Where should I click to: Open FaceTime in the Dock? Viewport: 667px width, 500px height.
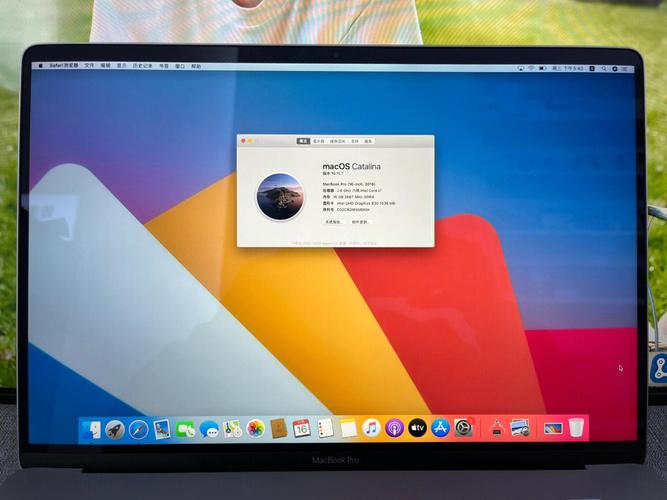pos(185,429)
